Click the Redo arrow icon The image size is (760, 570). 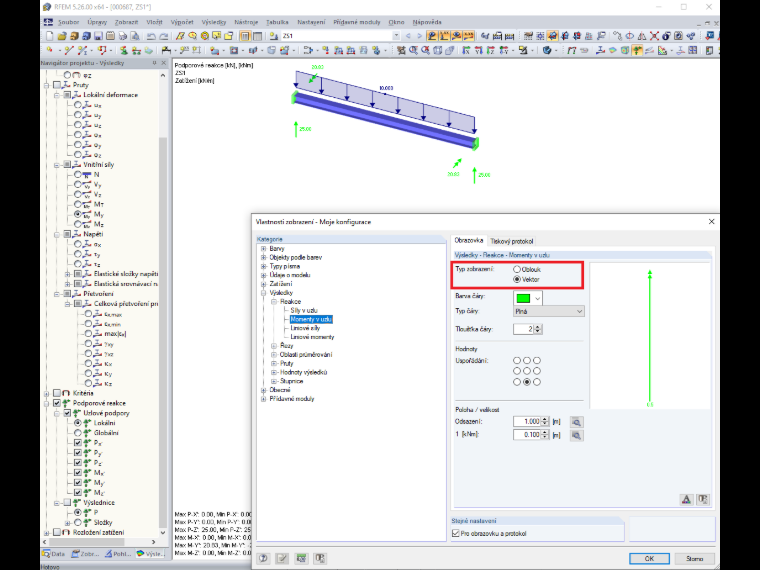pos(164,36)
